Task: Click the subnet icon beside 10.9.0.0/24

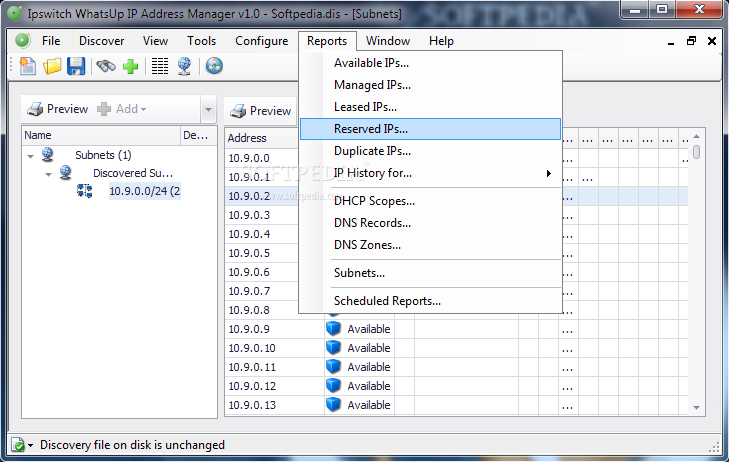Action: (x=85, y=191)
